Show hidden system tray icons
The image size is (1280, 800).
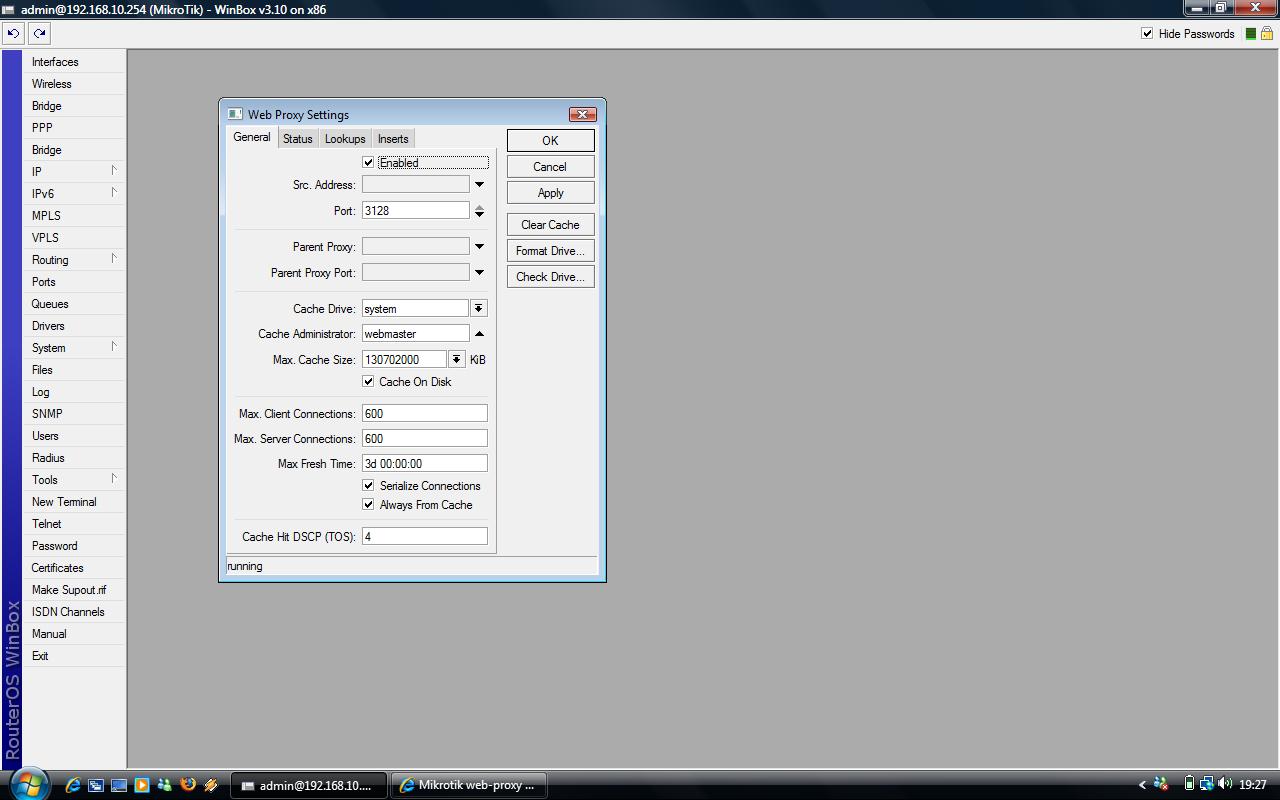(1142, 785)
